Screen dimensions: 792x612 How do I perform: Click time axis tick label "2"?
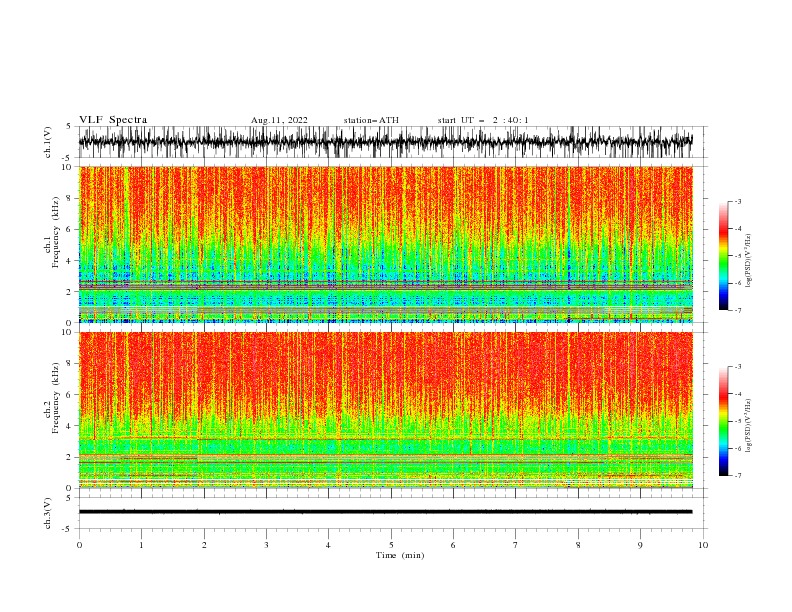(204, 545)
